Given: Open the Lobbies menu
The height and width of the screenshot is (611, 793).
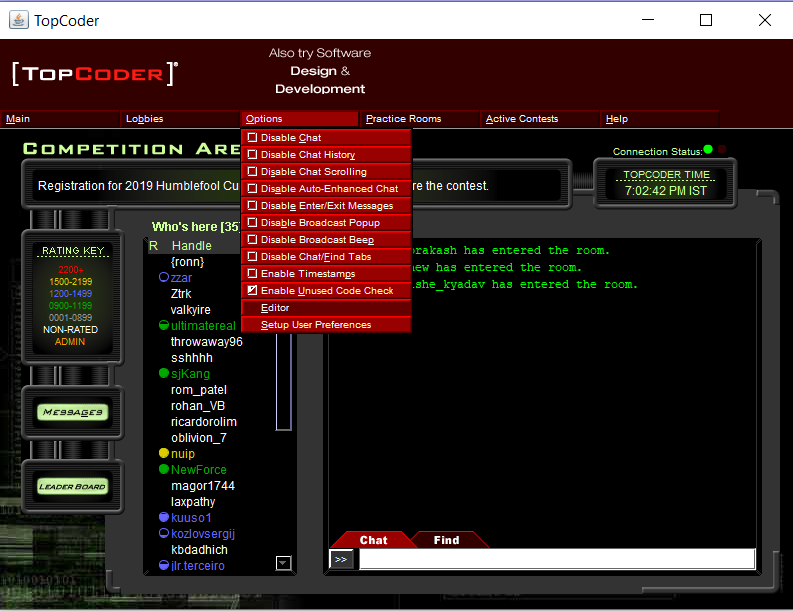Looking at the screenshot, I should tap(179, 119).
